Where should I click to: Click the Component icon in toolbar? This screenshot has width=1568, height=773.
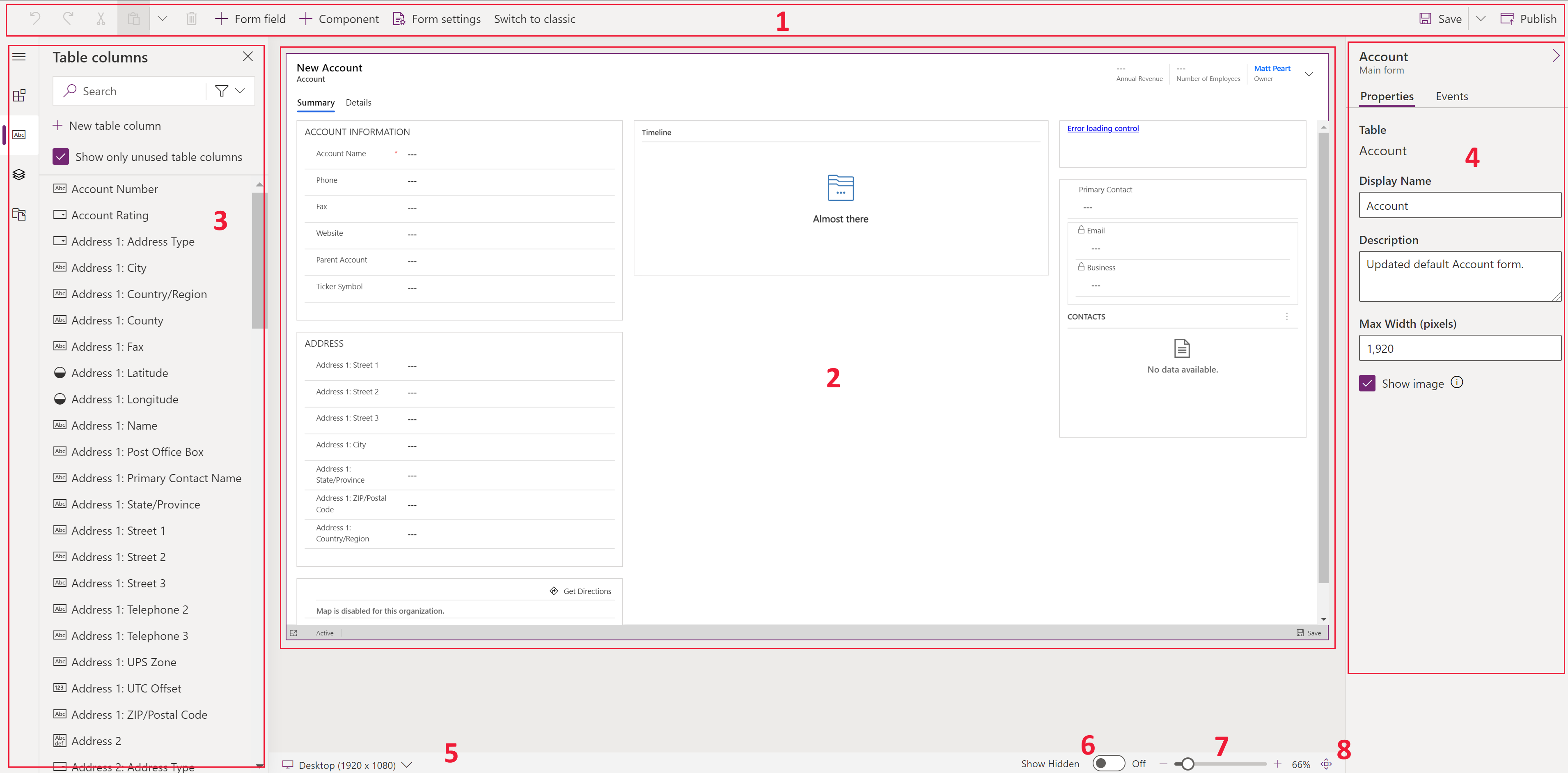click(x=340, y=18)
